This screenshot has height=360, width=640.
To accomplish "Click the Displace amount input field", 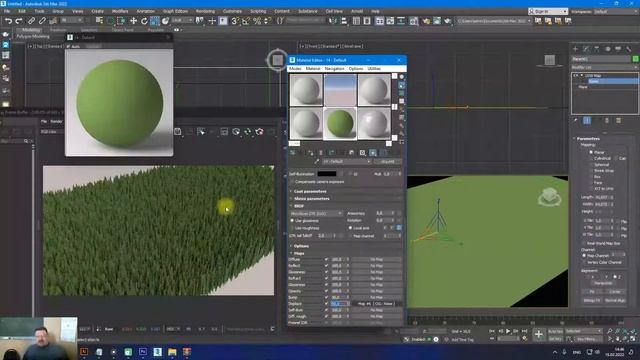I will pos(340,304).
